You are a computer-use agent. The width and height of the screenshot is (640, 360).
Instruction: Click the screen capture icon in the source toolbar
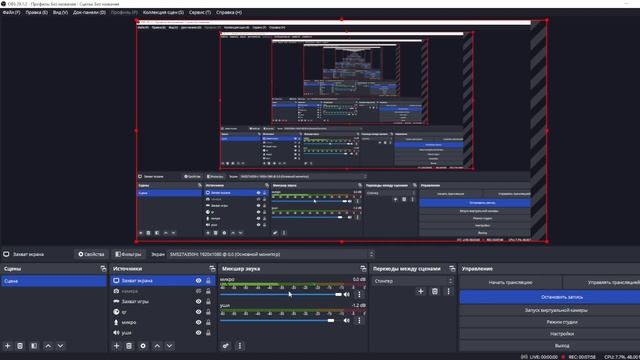[x=6, y=254]
